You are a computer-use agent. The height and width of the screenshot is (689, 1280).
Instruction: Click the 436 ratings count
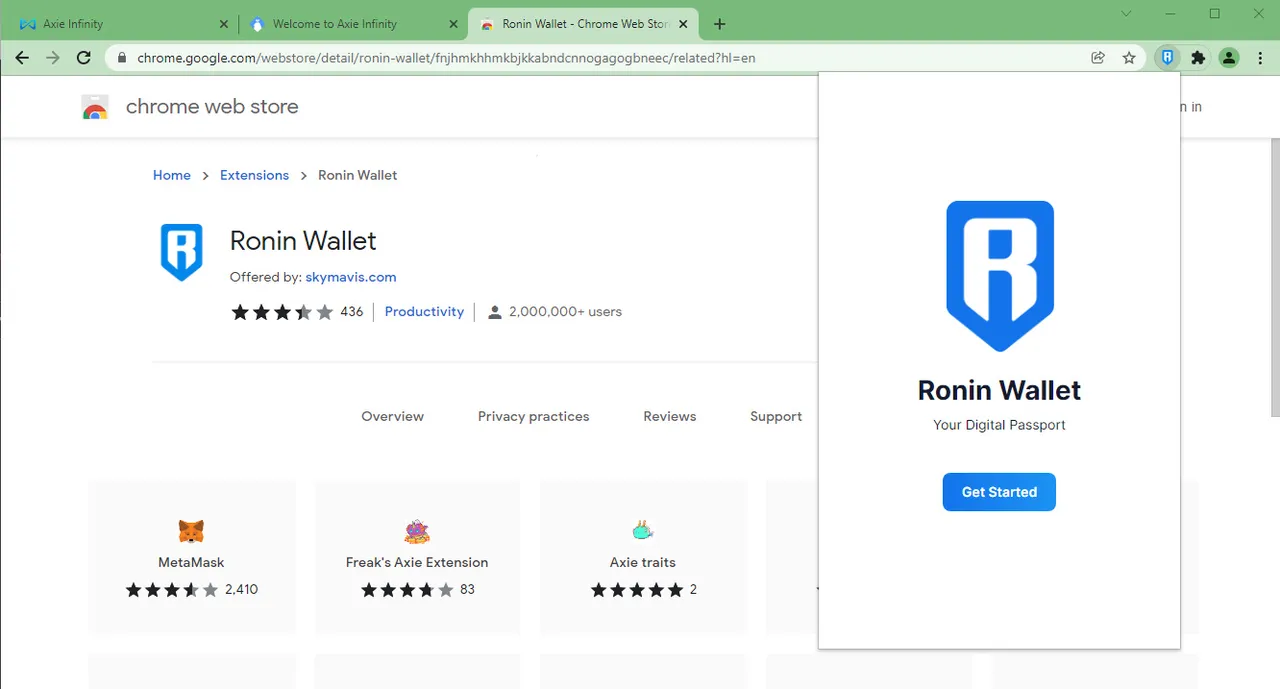click(x=352, y=312)
